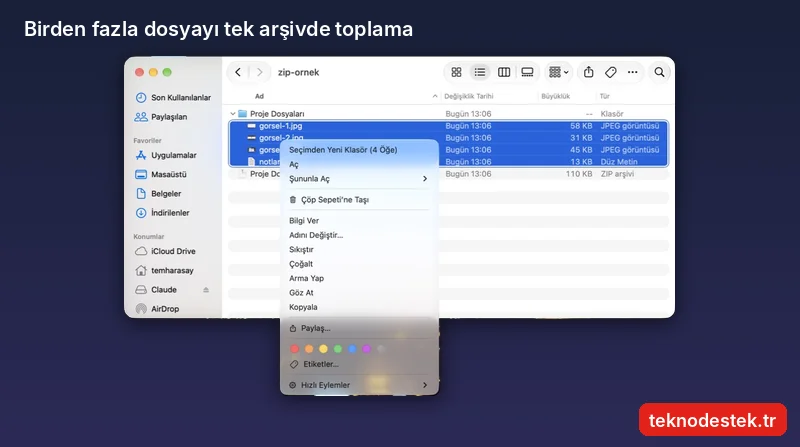Click the tag icon in toolbar
This screenshot has width=800, height=447.
pos(610,72)
